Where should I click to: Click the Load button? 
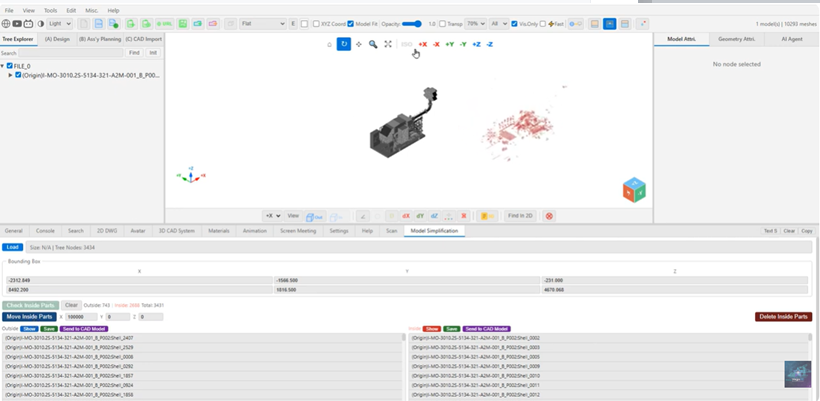13,247
